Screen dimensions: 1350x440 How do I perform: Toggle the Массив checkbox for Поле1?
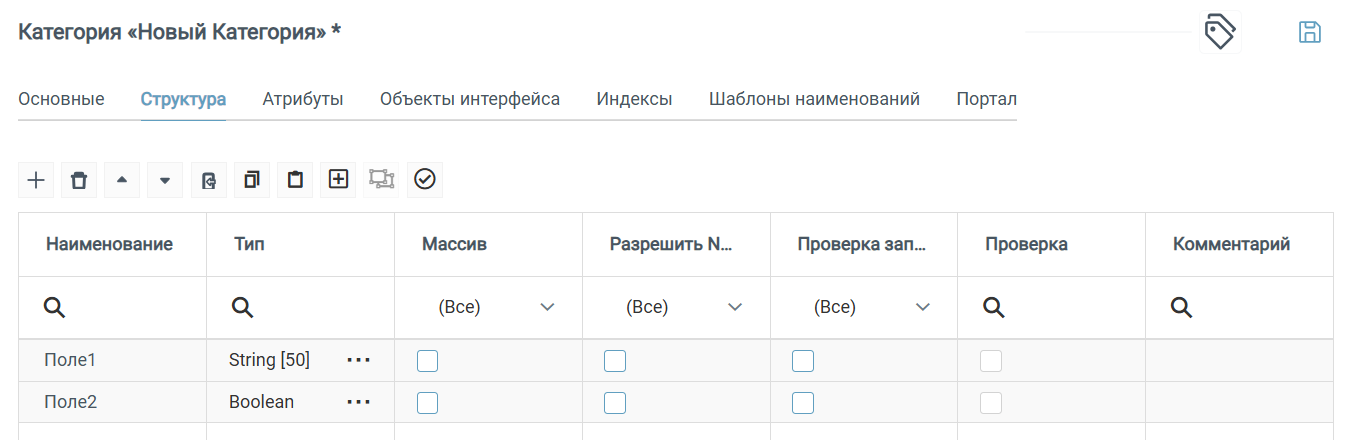[x=427, y=361]
